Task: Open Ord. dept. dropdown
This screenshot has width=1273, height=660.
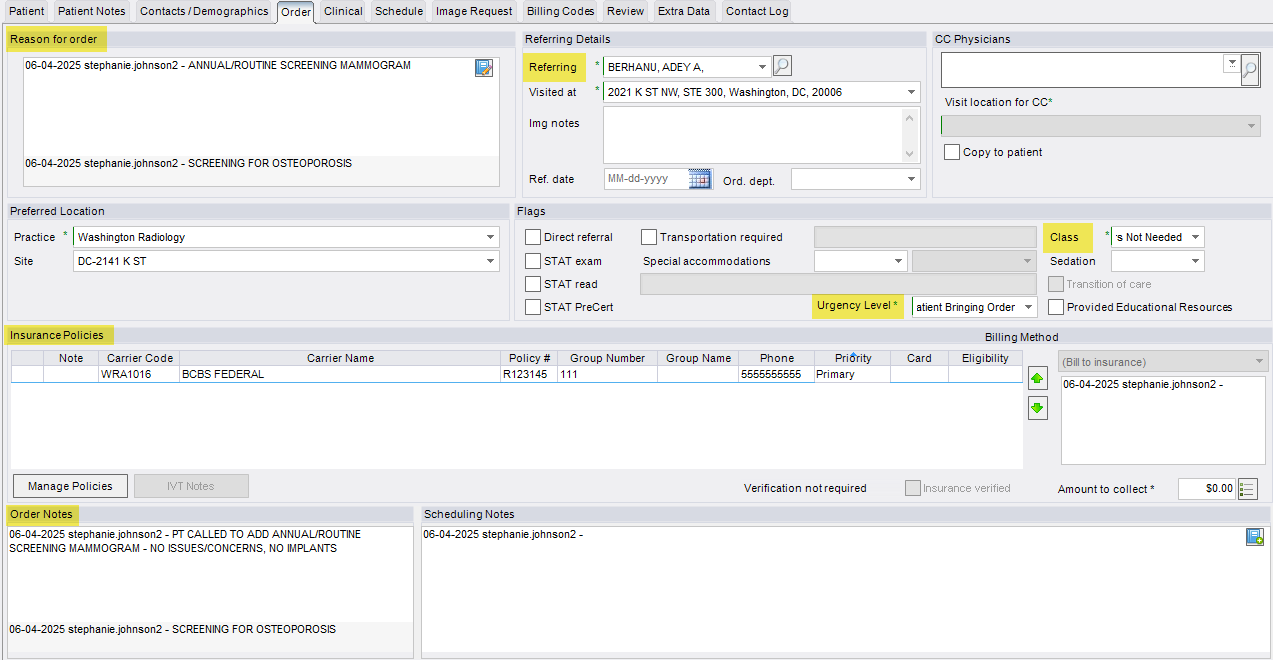Action: (911, 179)
